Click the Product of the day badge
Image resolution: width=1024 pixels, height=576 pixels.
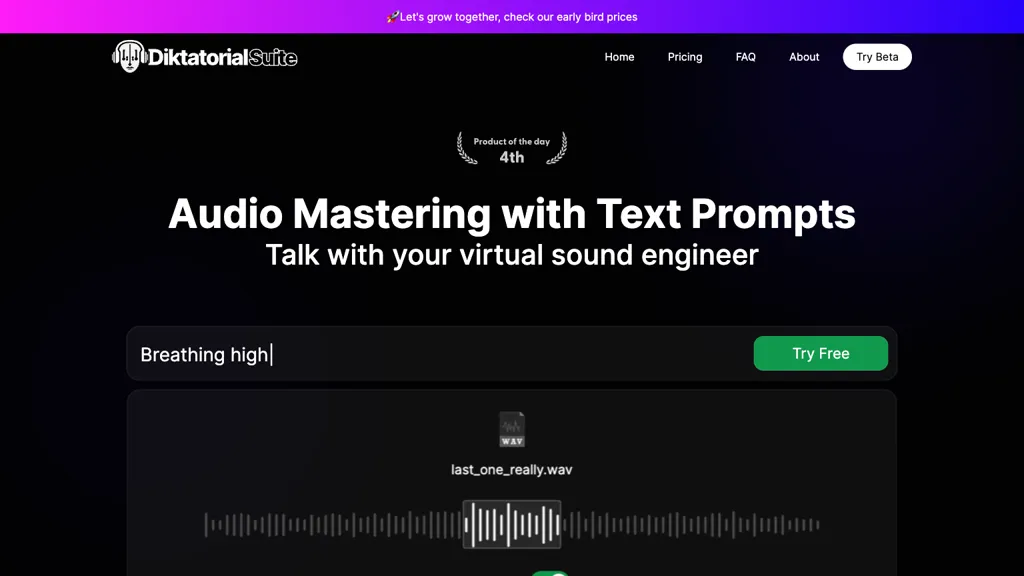point(512,149)
